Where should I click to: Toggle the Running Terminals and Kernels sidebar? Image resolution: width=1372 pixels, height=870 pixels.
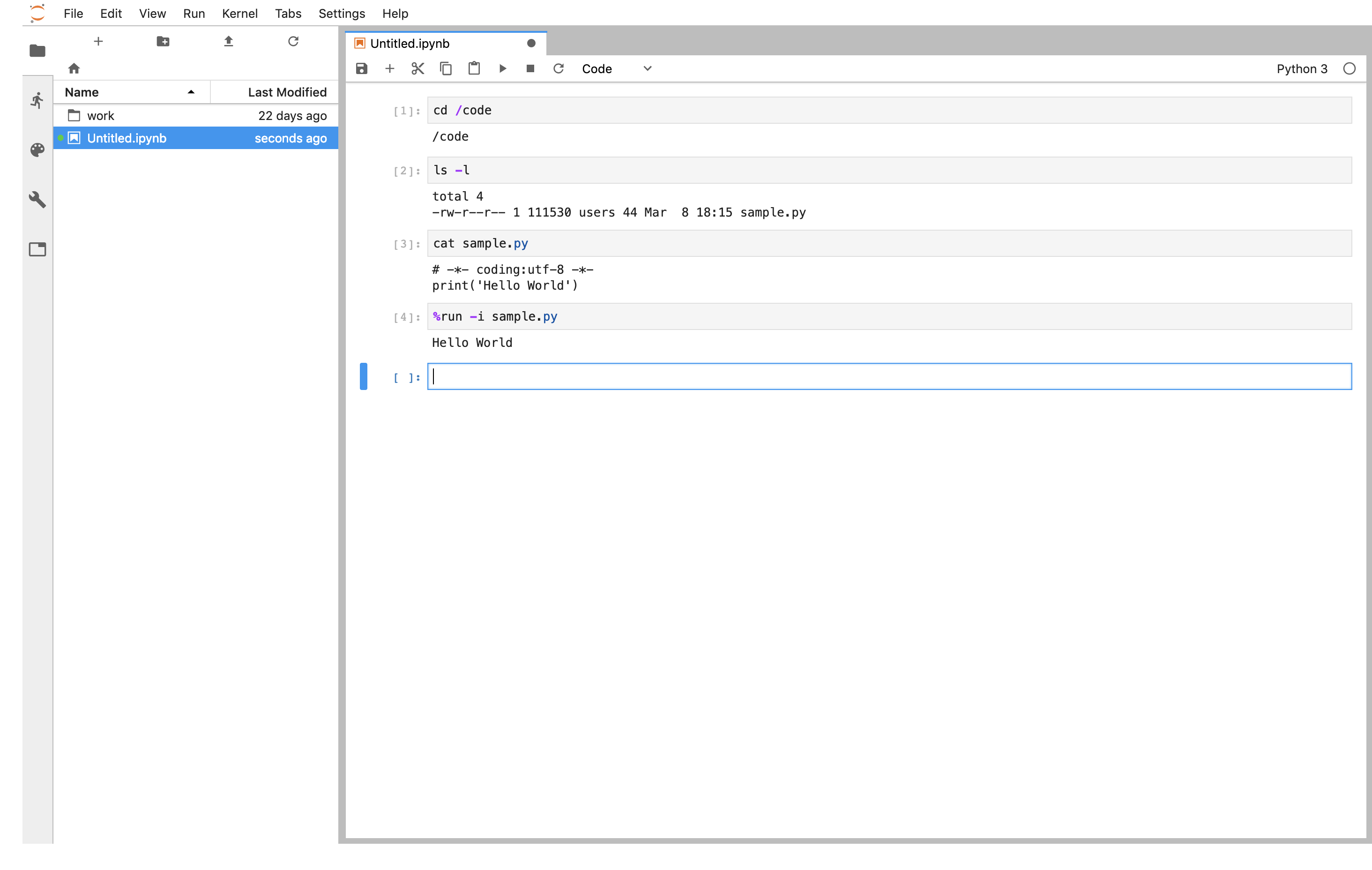[x=37, y=100]
